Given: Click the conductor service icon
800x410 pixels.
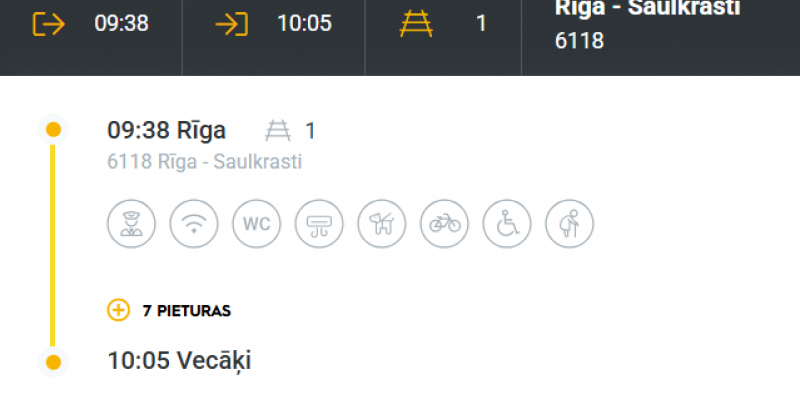Looking at the screenshot, I should coord(131,224).
